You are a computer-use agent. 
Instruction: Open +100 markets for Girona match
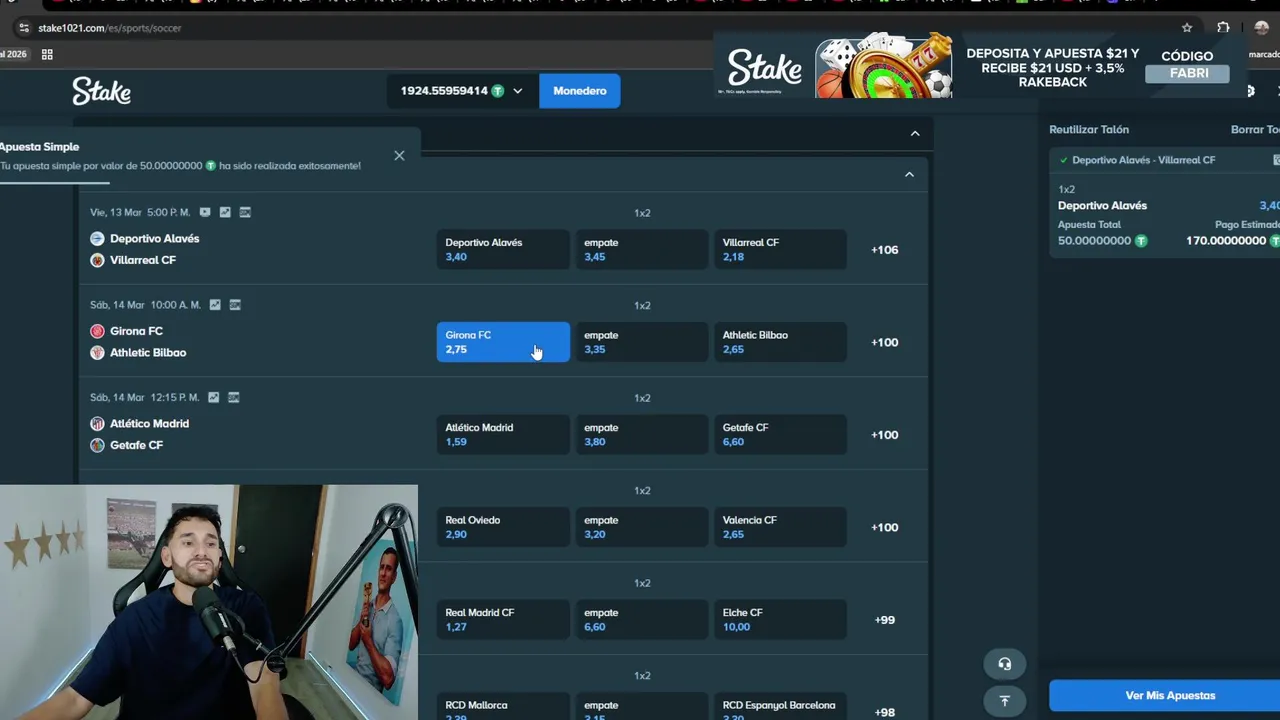pyautogui.click(x=884, y=342)
